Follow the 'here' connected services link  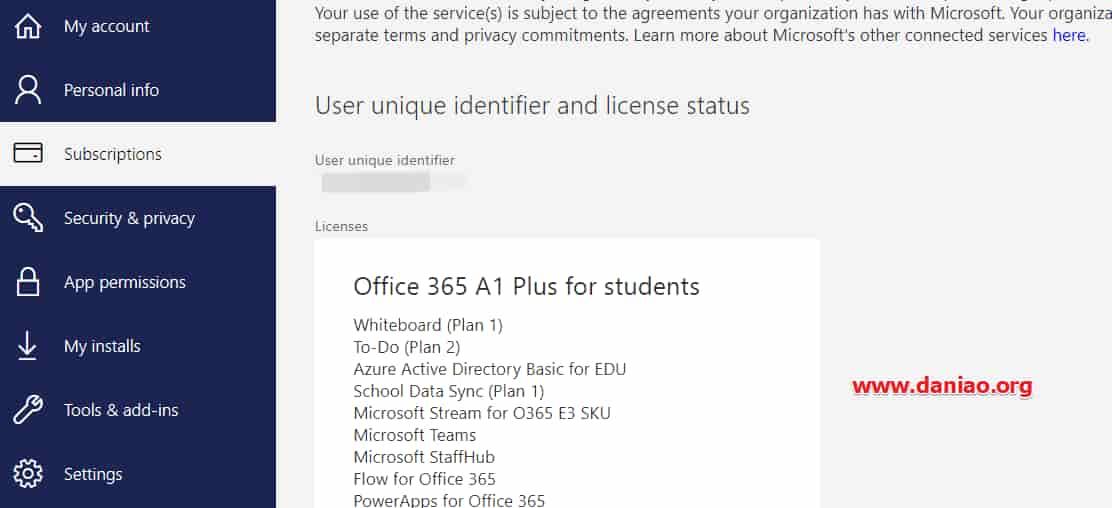click(1069, 35)
